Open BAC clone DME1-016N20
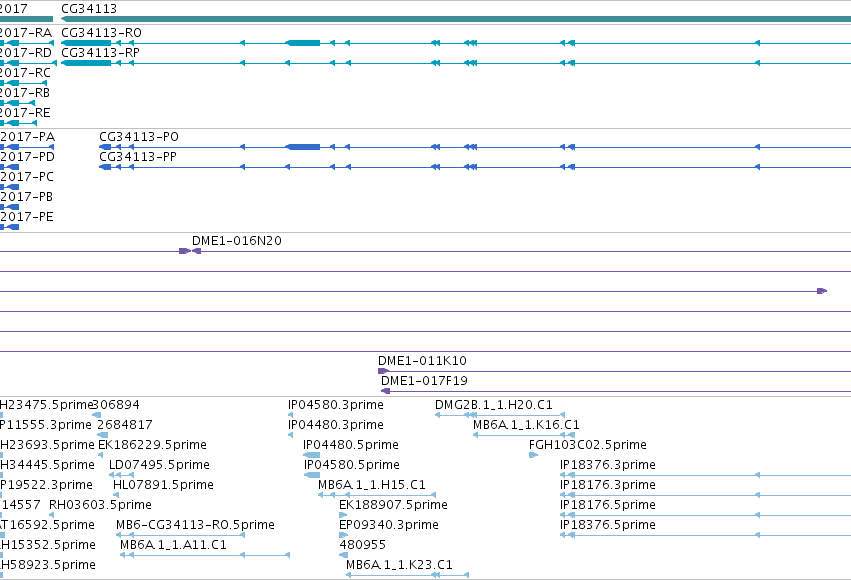 [x=237, y=241]
